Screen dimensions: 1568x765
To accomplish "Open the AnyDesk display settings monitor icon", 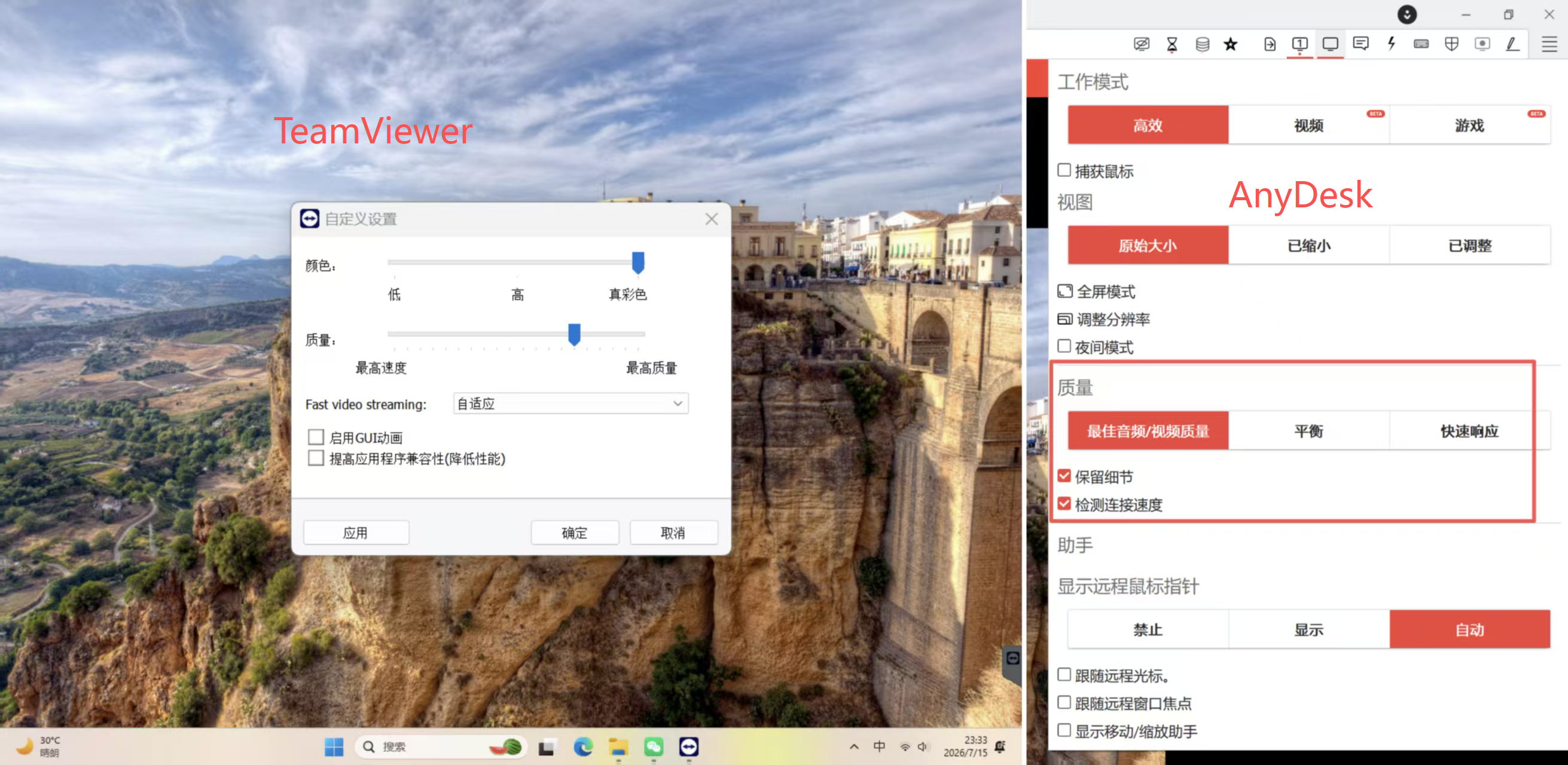I will (x=1331, y=44).
